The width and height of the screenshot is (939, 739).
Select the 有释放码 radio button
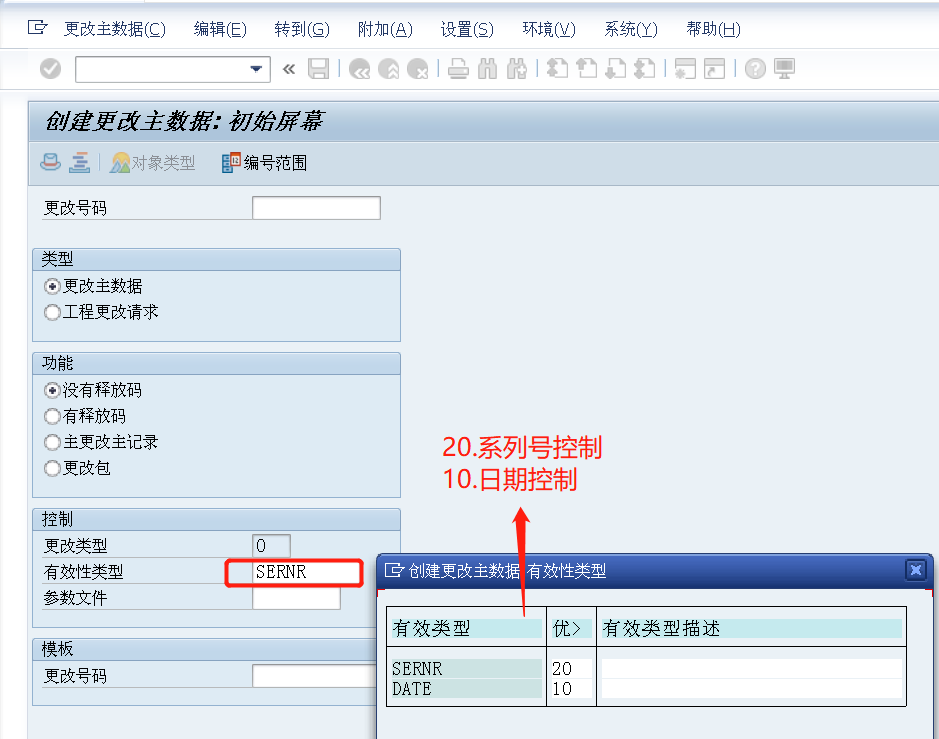pos(52,416)
